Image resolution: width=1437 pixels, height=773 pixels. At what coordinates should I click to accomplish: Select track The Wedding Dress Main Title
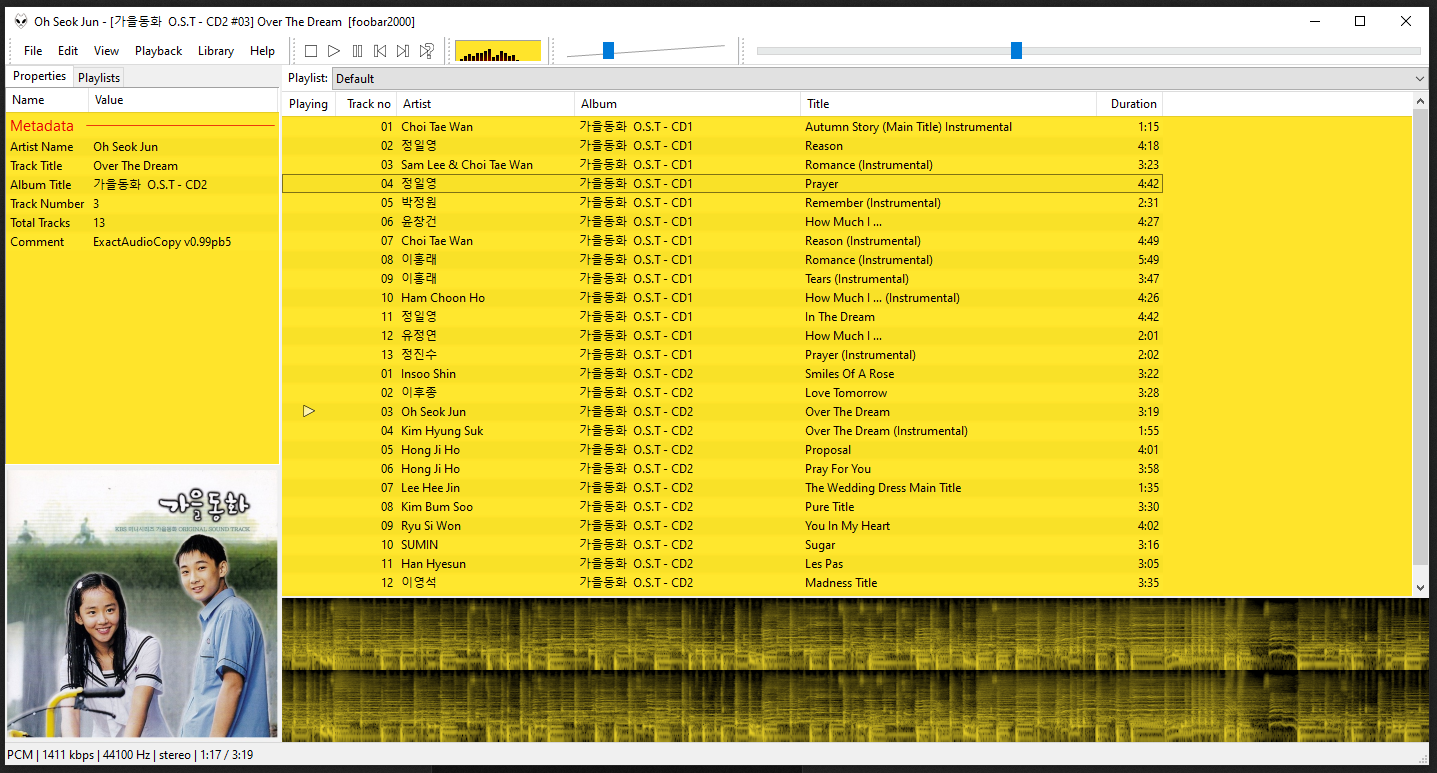click(x=722, y=488)
